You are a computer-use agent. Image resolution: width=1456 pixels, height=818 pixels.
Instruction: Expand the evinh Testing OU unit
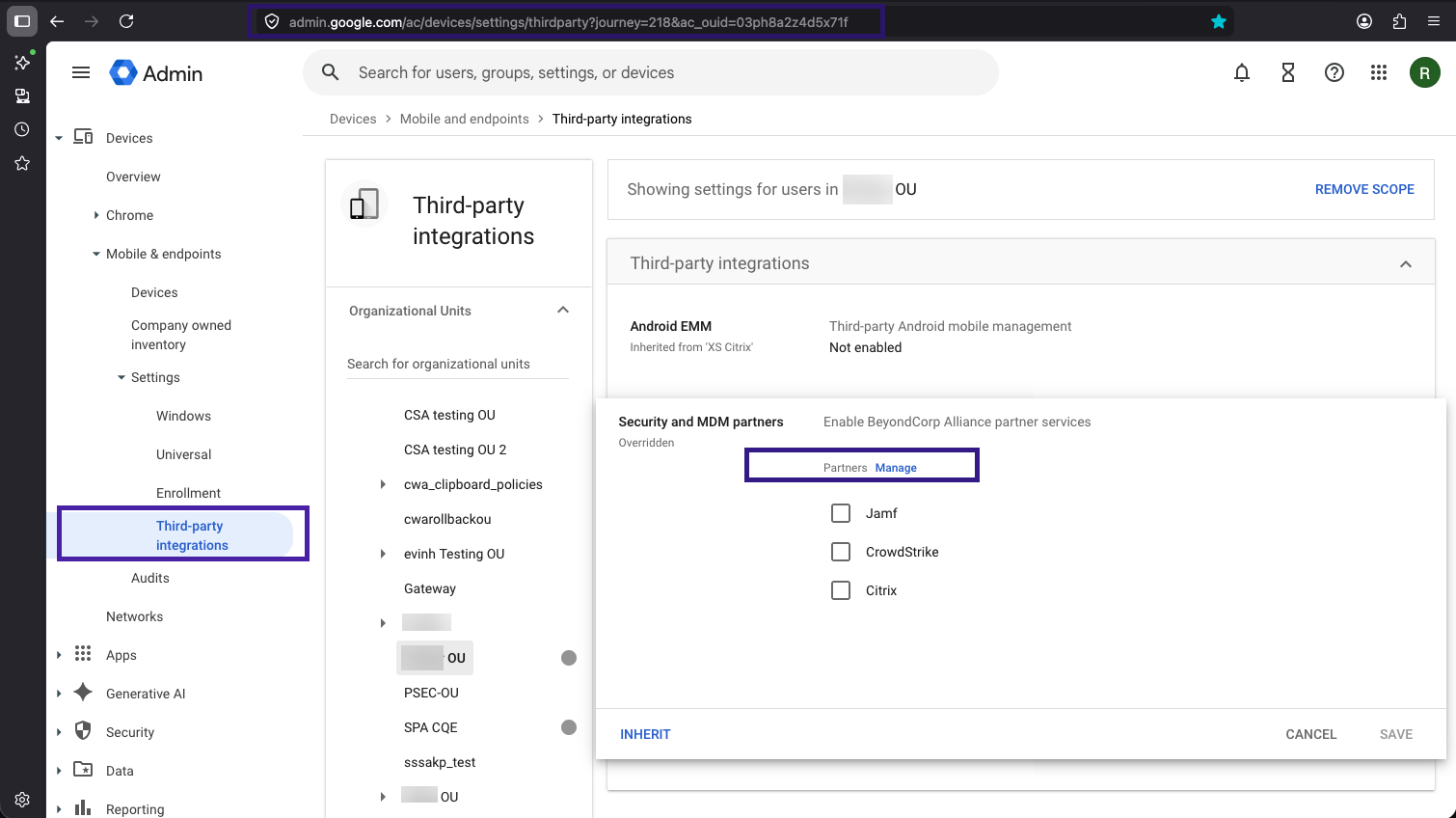(x=383, y=554)
